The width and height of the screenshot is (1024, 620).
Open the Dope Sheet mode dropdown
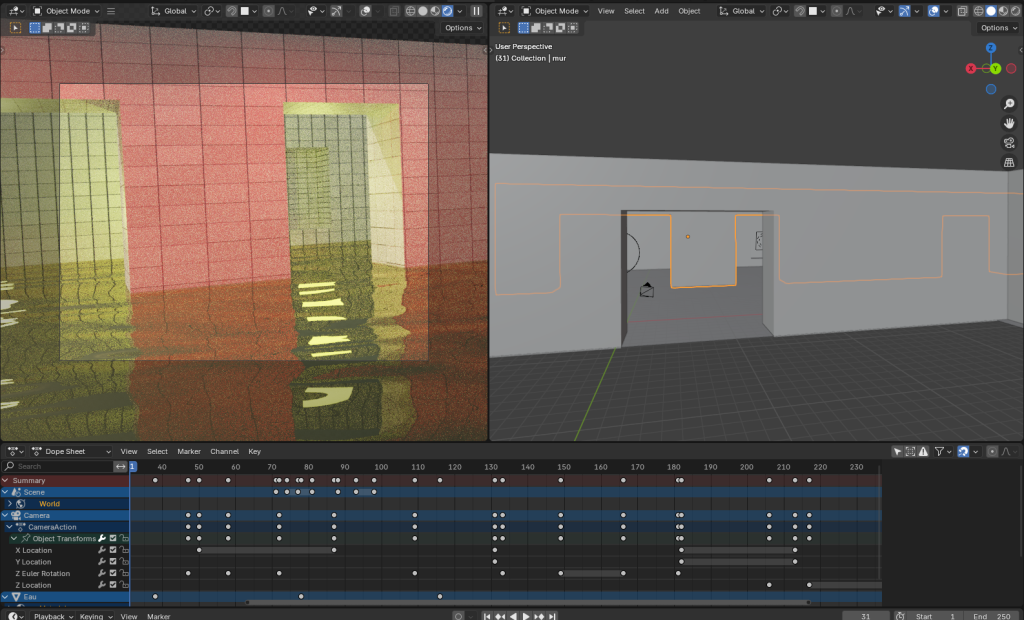(x=73, y=452)
